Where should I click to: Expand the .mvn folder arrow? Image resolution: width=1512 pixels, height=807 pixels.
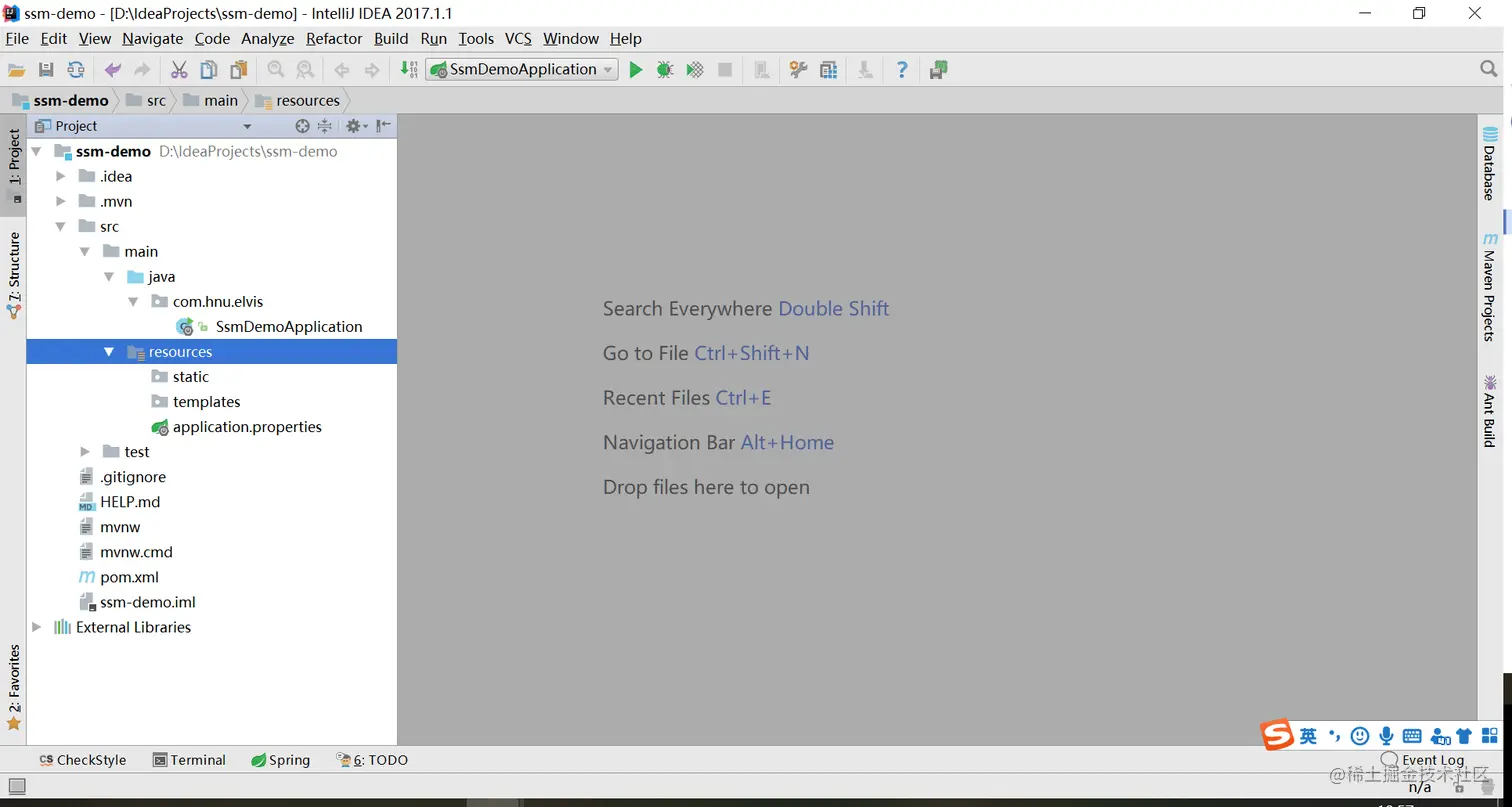pyautogui.click(x=61, y=201)
